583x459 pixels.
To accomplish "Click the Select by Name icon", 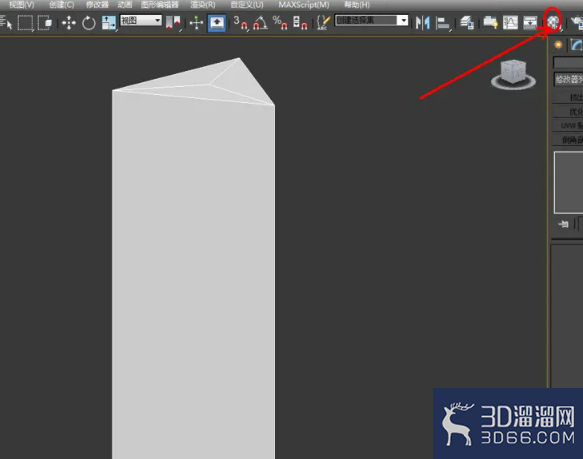I will (x=6, y=23).
